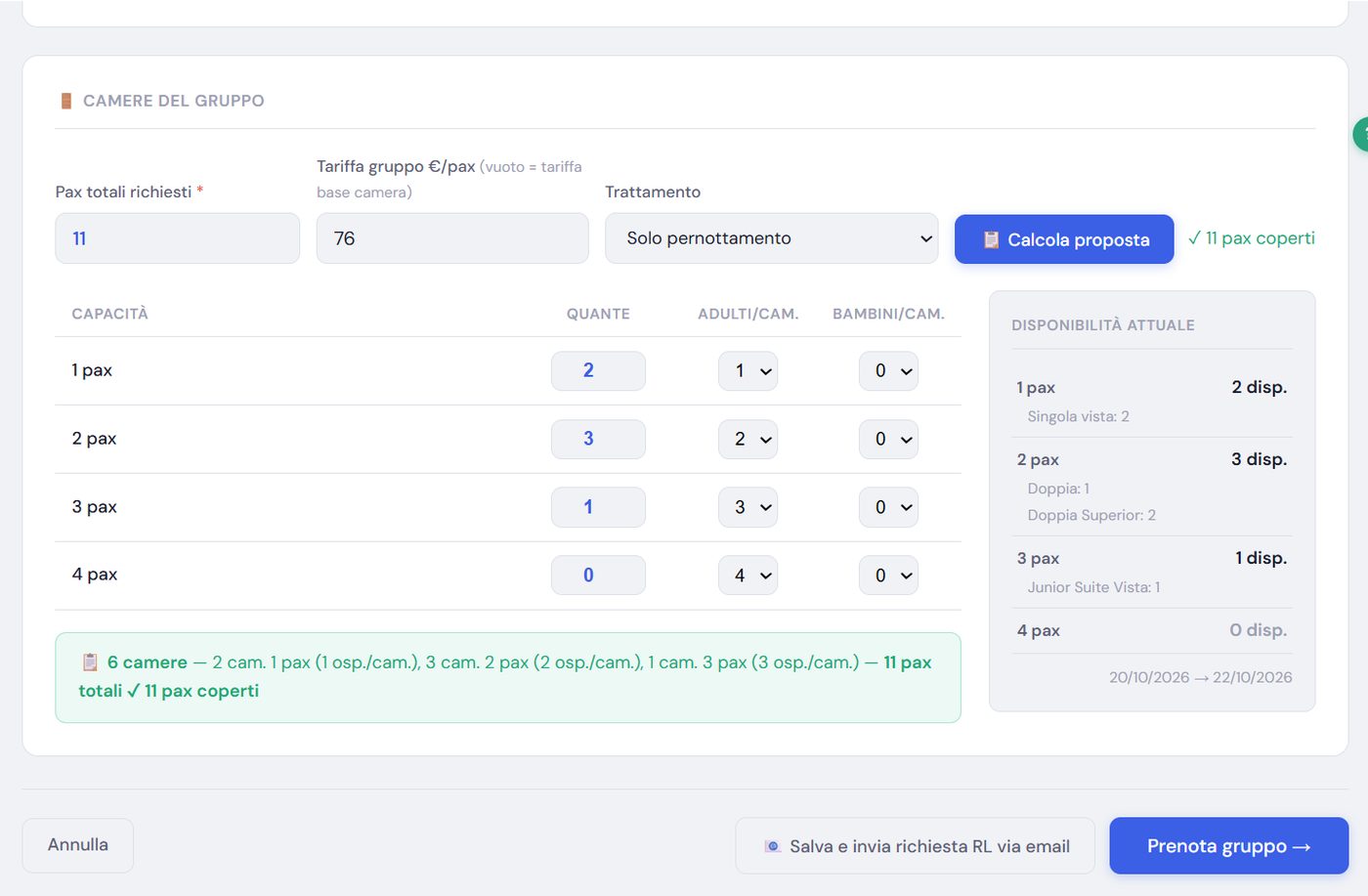Click the Calcola proposta button

pos(1064,239)
